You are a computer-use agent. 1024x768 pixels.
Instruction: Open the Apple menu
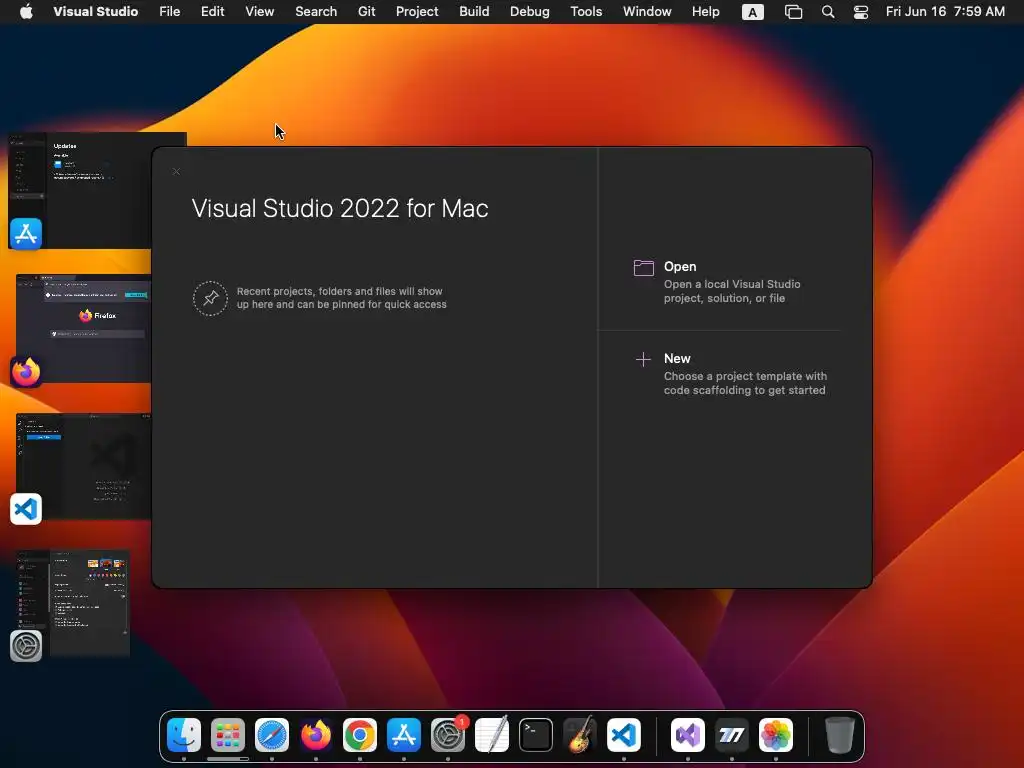tap(26, 11)
